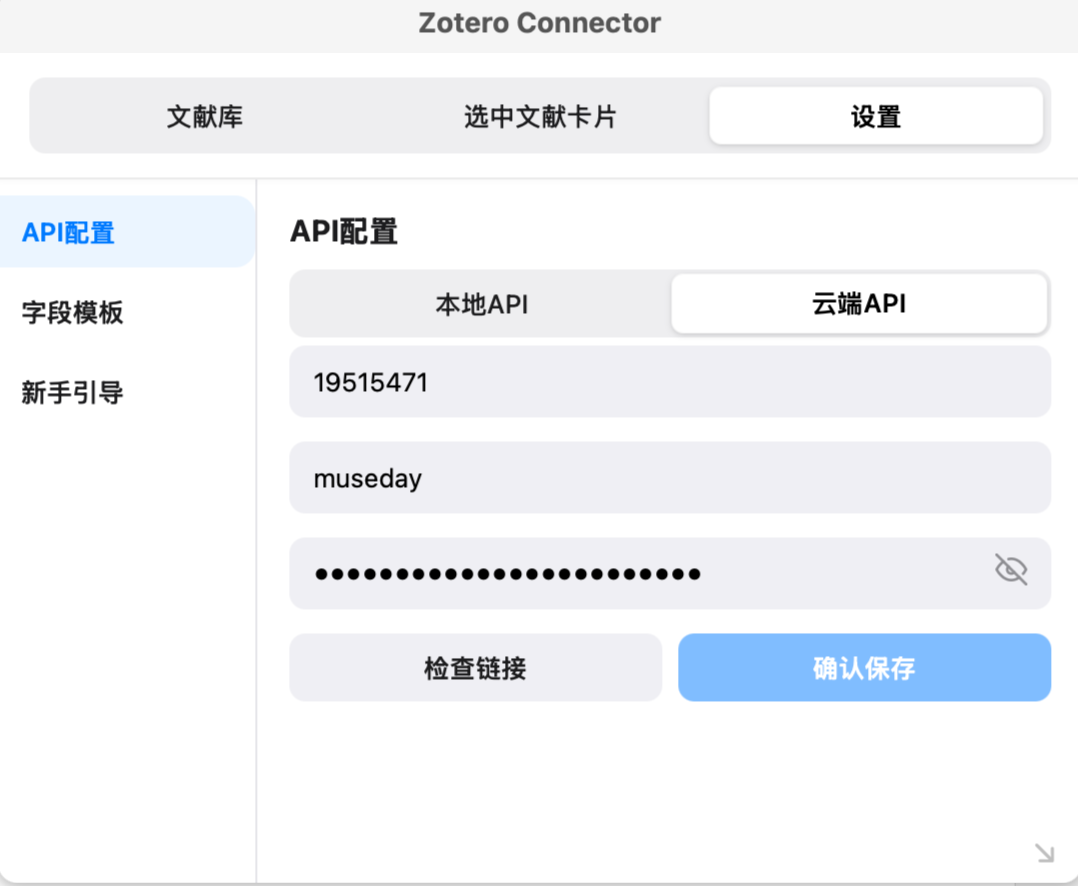Select the 设置 tab

point(876,117)
